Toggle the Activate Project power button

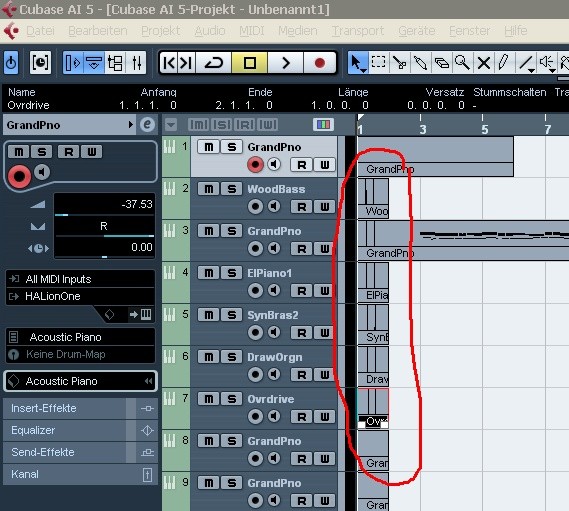pos(11,63)
